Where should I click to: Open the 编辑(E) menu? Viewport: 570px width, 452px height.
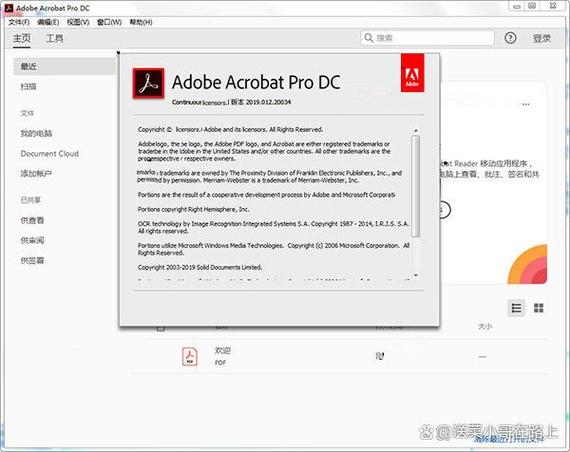[x=48, y=22]
